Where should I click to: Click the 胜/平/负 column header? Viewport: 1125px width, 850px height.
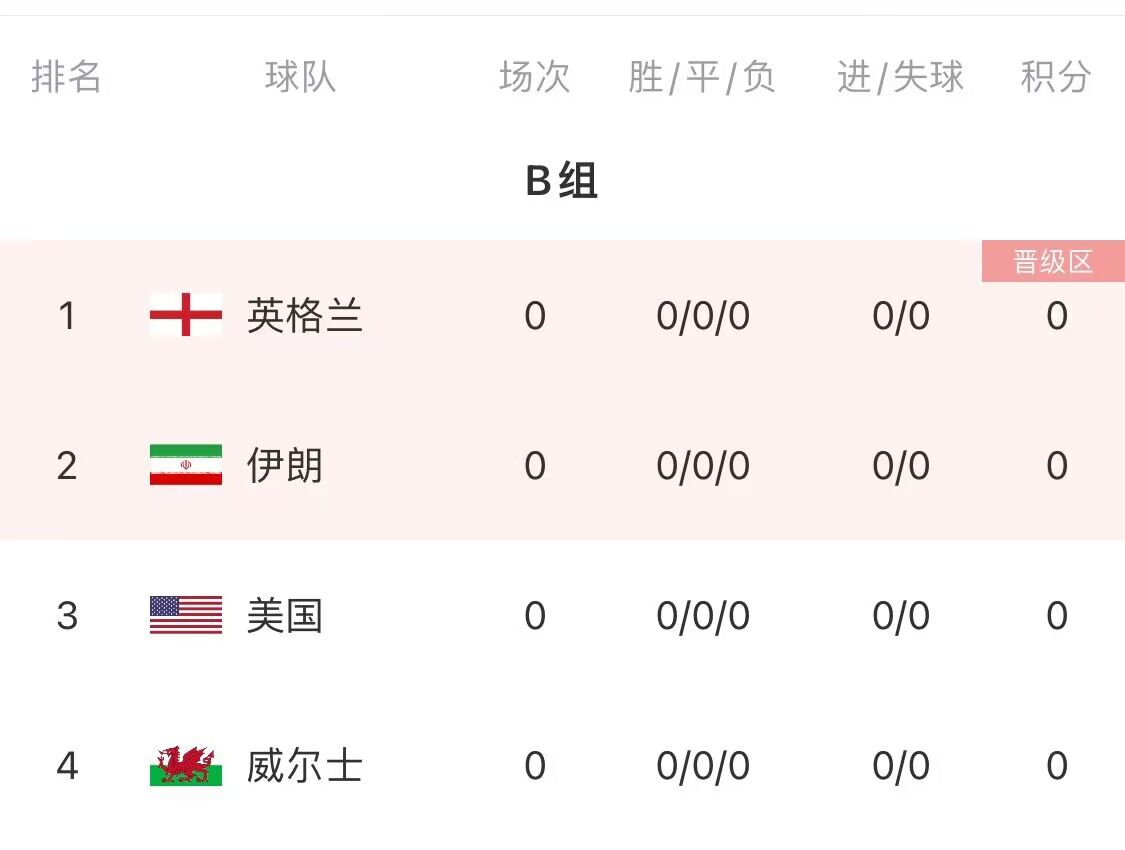point(702,77)
